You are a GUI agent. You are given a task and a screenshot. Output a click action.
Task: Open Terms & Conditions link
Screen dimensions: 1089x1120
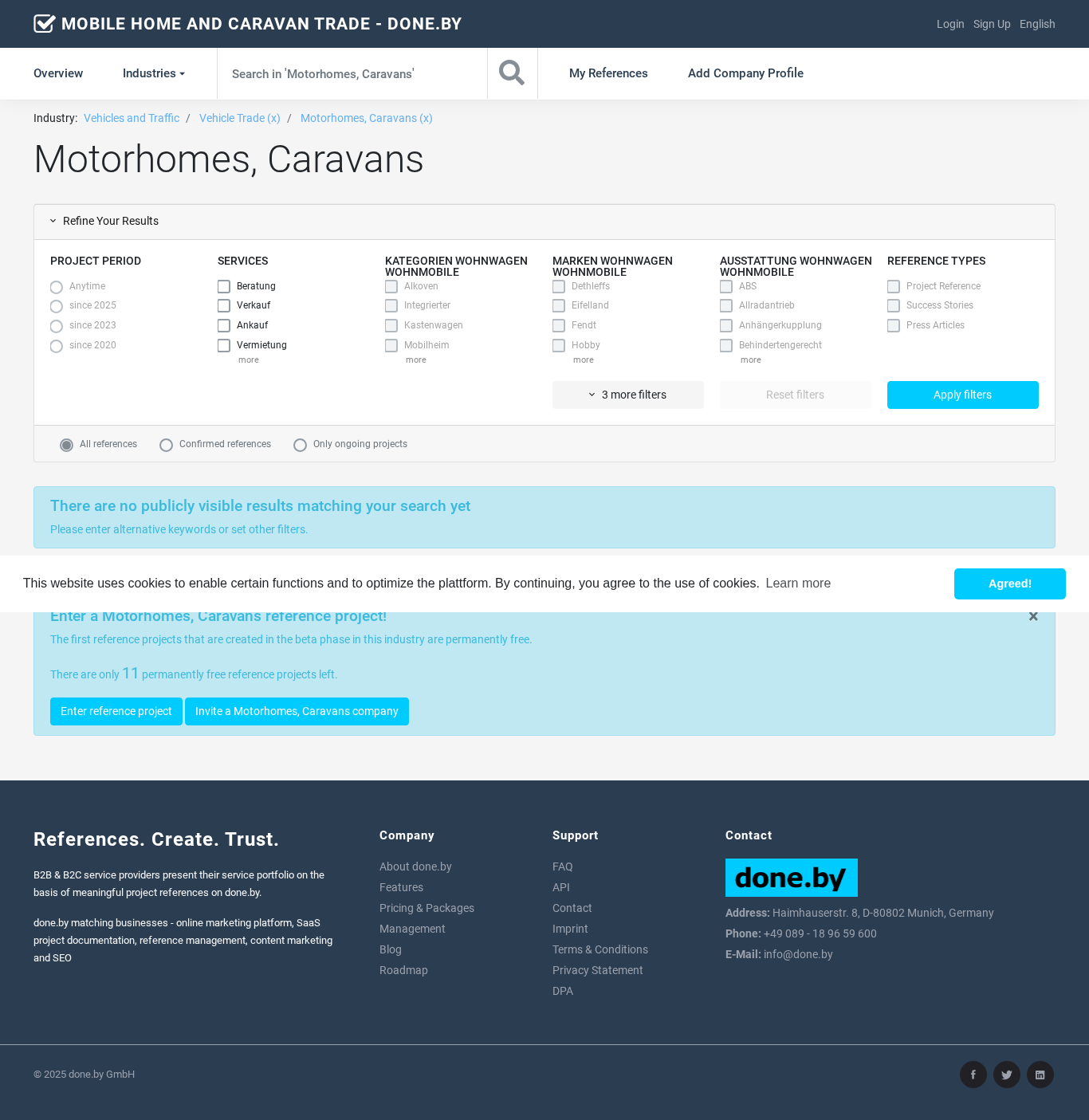(600, 949)
